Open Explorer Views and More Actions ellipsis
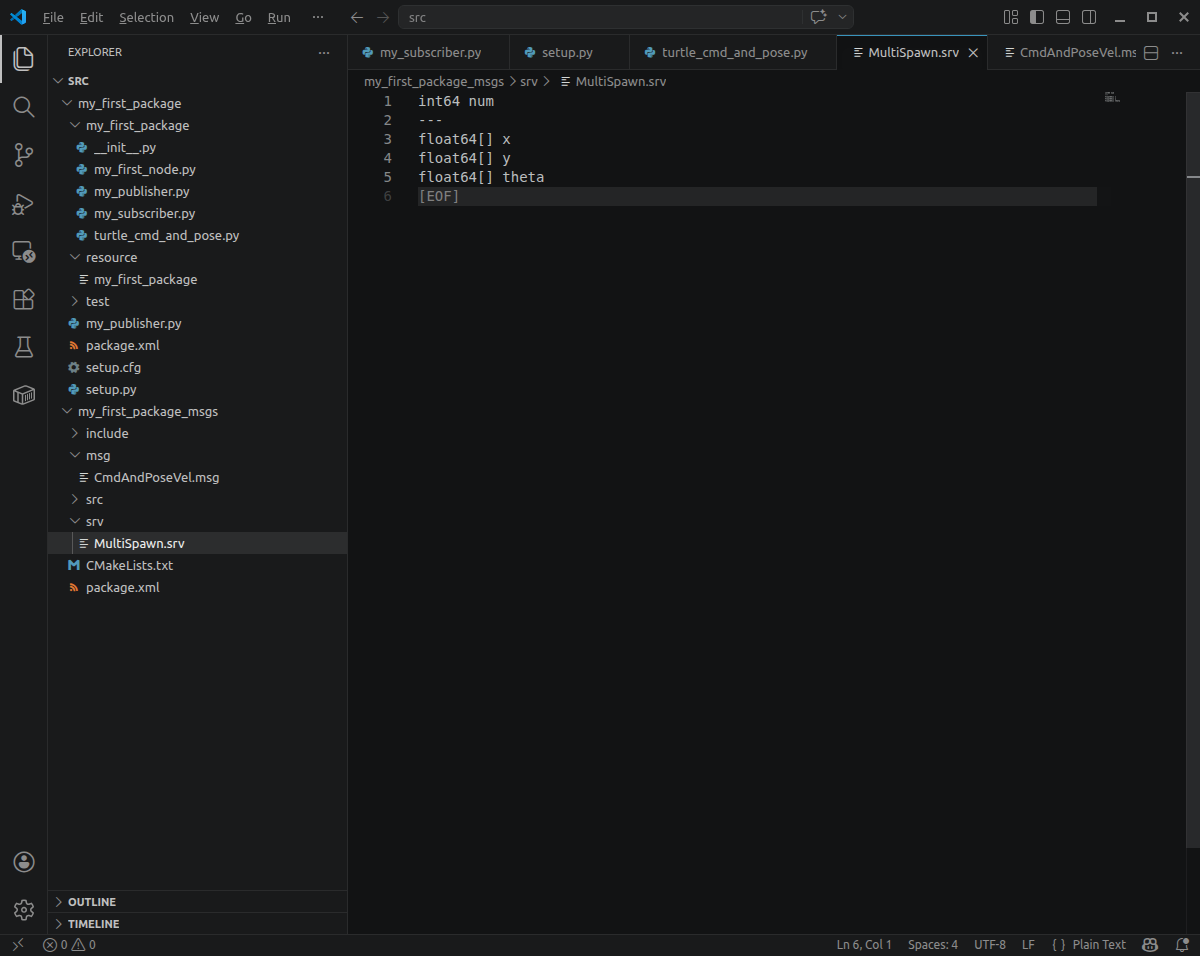Screen dimensions: 1200x956 point(323,52)
